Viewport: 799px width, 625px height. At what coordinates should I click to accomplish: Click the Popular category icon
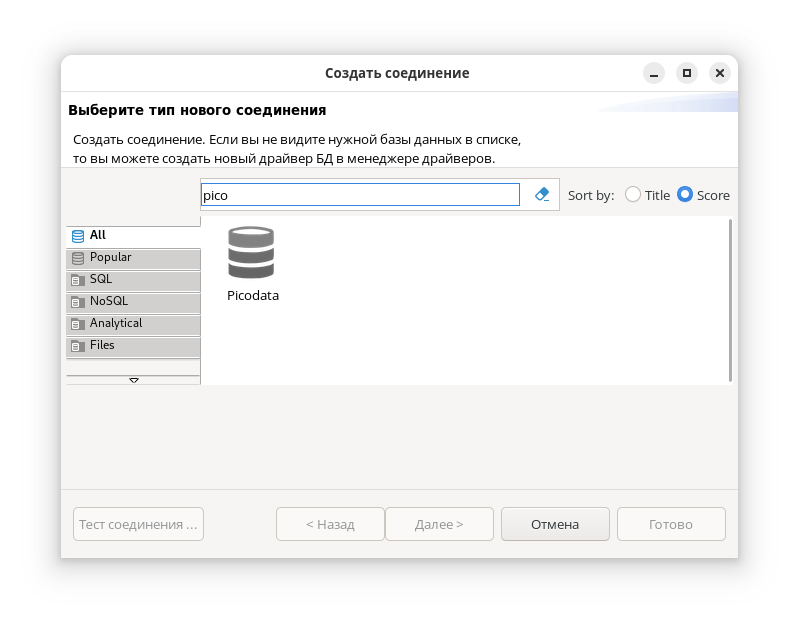point(78,258)
